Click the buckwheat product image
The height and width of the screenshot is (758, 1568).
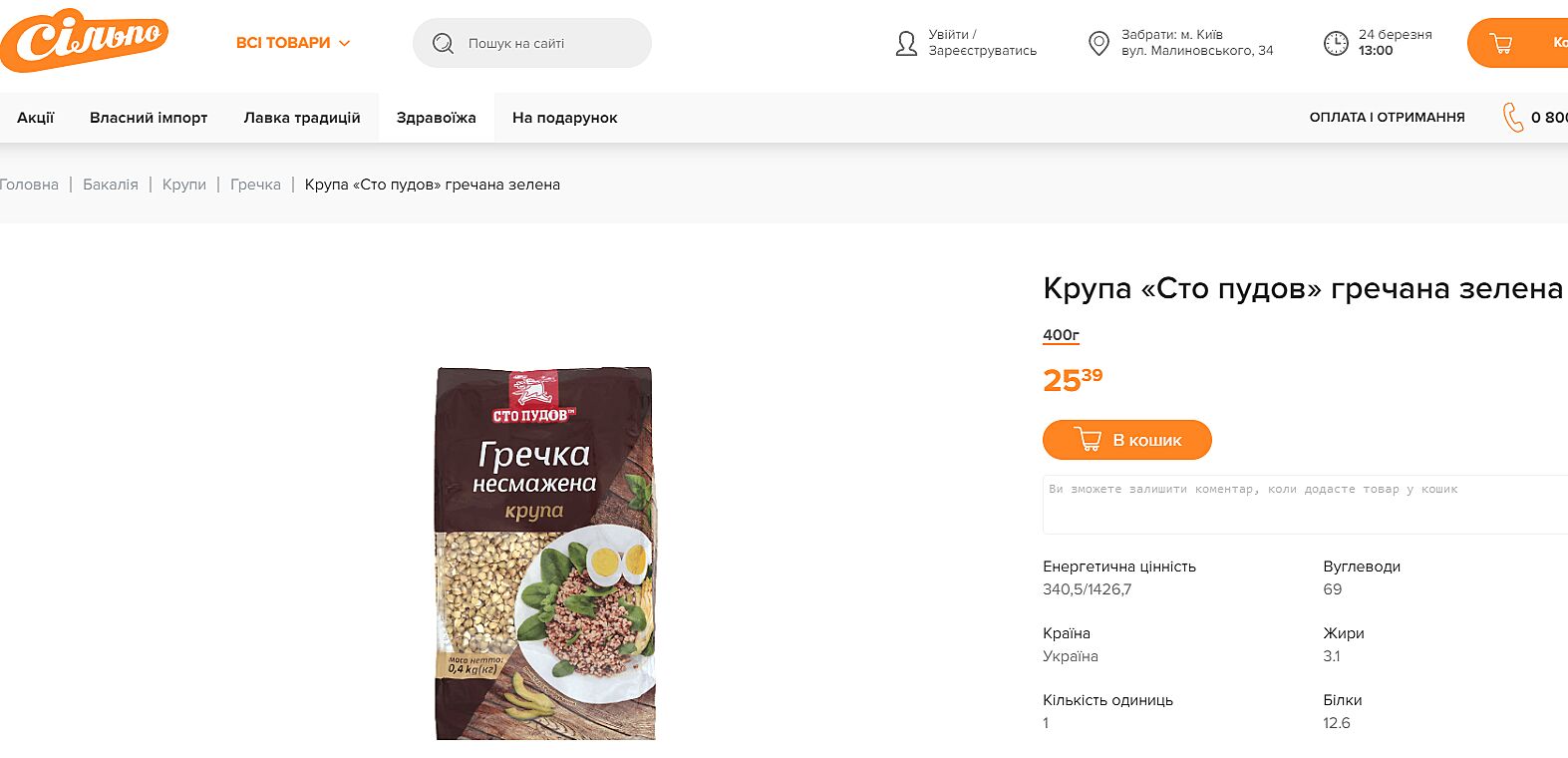(x=545, y=554)
